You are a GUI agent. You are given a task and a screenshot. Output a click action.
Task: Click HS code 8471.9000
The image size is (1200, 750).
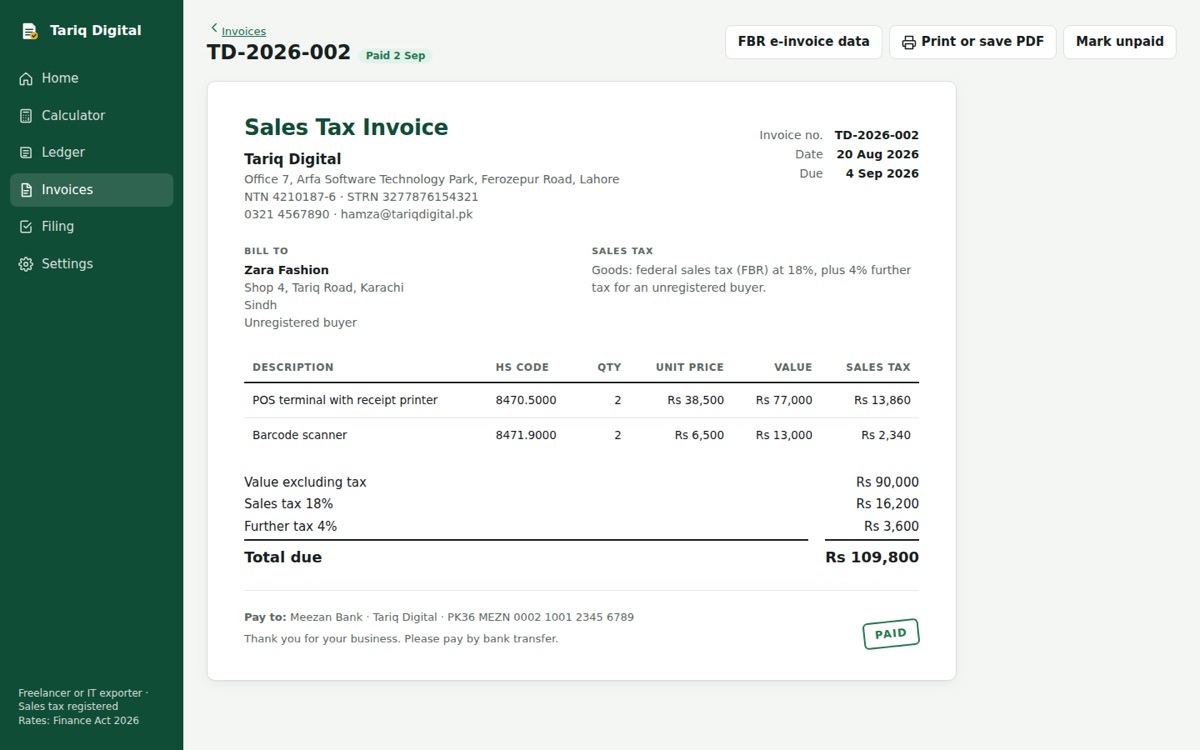(x=526, y=435)
